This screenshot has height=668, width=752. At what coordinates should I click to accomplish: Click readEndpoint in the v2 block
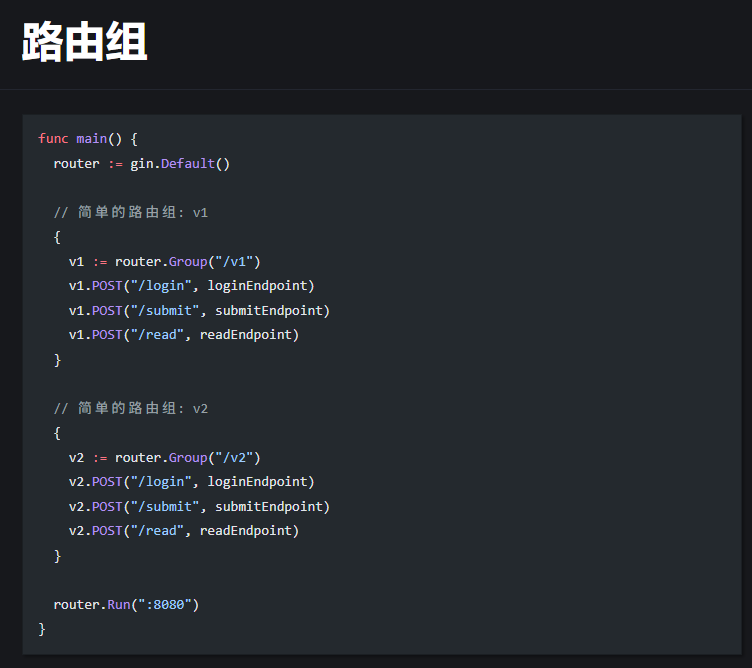[x=249, y=531]
